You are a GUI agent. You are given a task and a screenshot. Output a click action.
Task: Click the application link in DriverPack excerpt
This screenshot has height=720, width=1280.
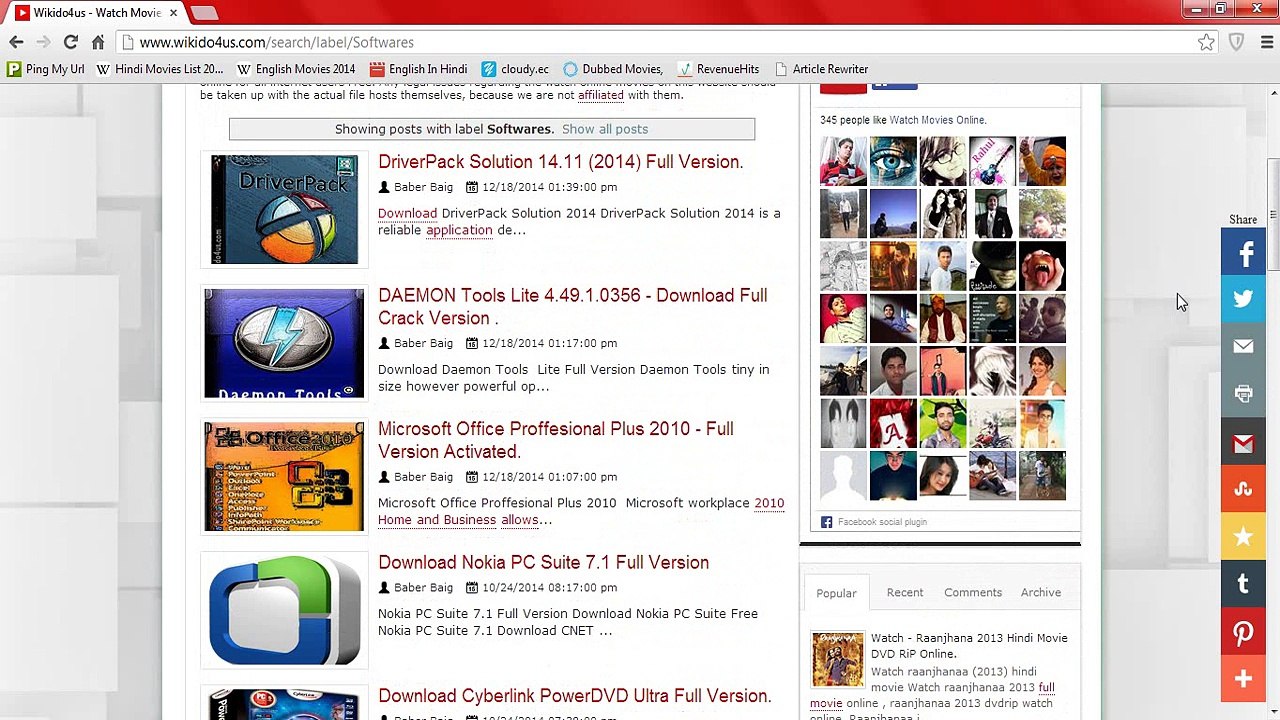[459, 230]
